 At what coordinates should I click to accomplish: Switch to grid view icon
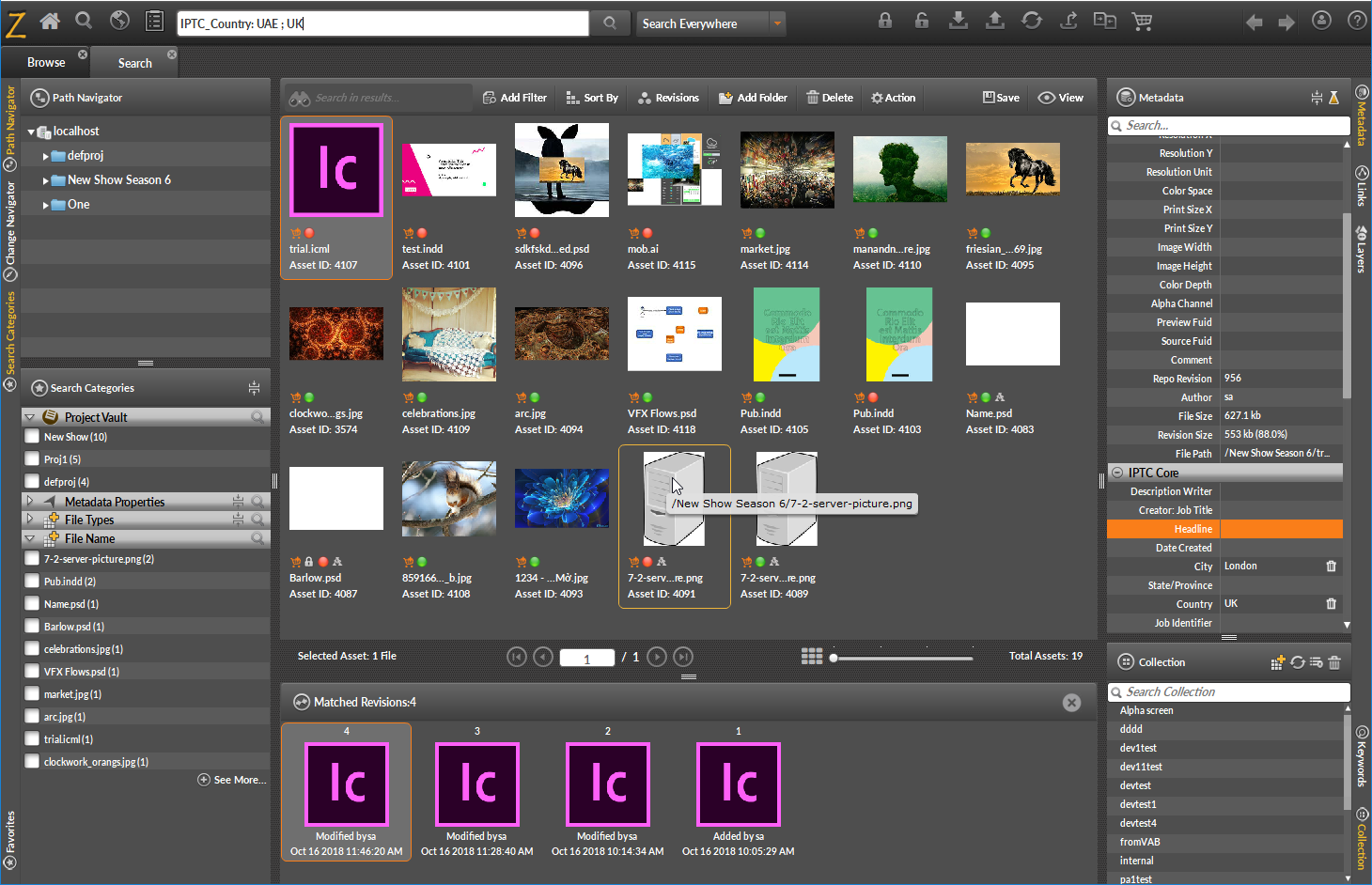(x=812, y=656)
